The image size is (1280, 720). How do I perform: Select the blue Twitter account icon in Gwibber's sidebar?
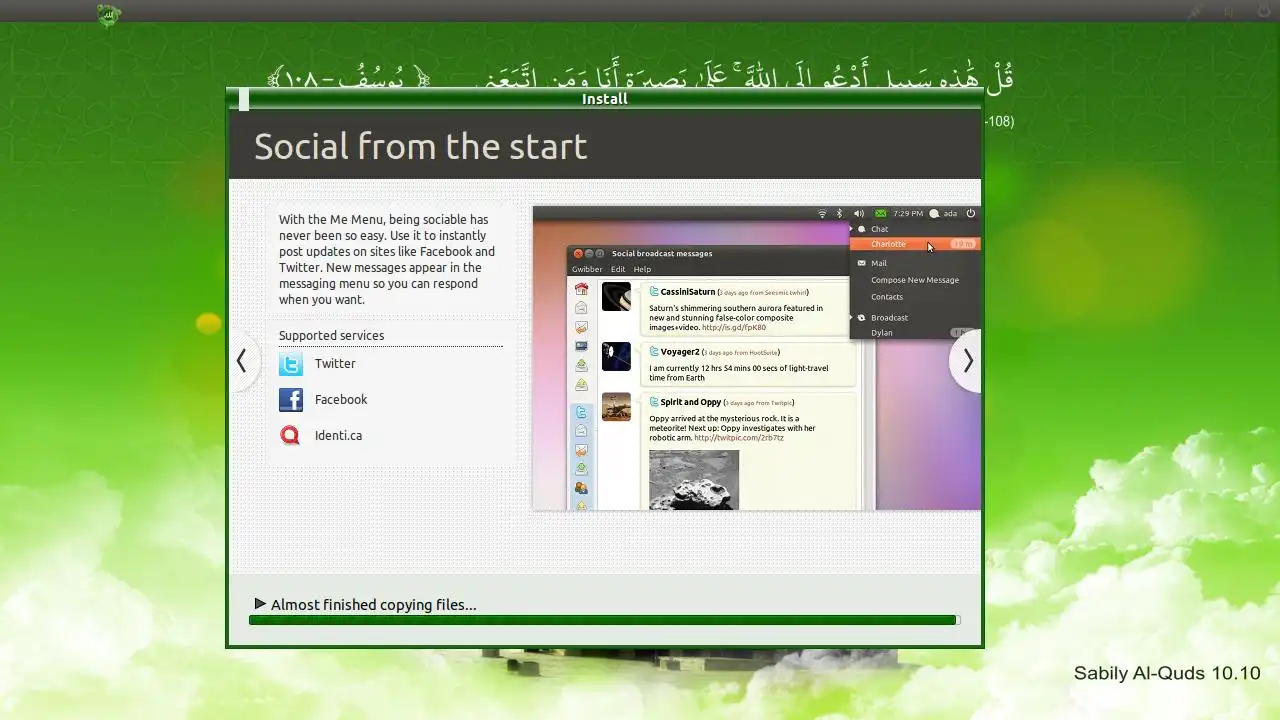coord(581,413)
